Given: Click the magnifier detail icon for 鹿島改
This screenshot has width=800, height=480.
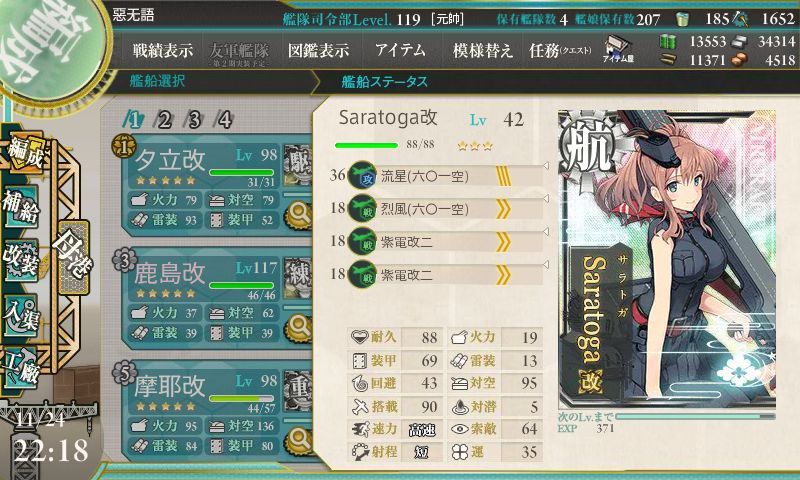Looking at the screenshot, I should (x=298, y=327).
